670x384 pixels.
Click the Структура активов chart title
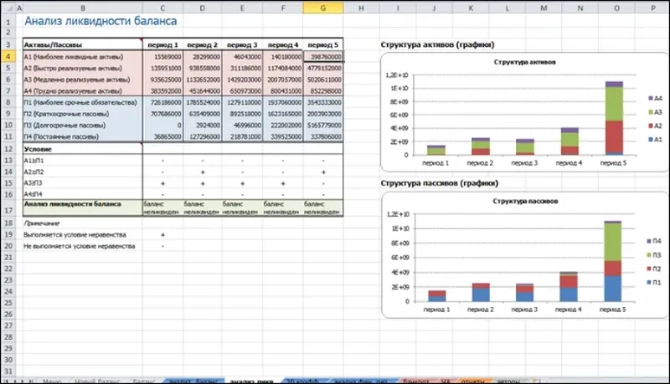(x=525, y=62)
